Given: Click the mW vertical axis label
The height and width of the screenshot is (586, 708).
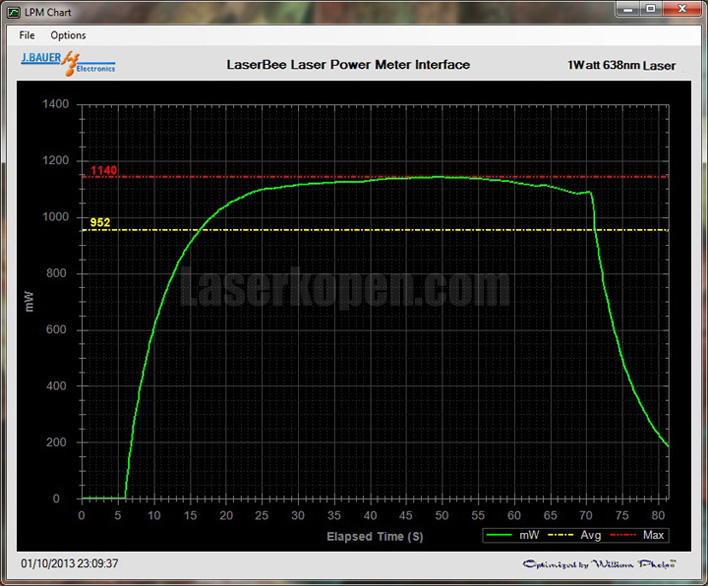Looking at the screenshot, I should (29, 301).
